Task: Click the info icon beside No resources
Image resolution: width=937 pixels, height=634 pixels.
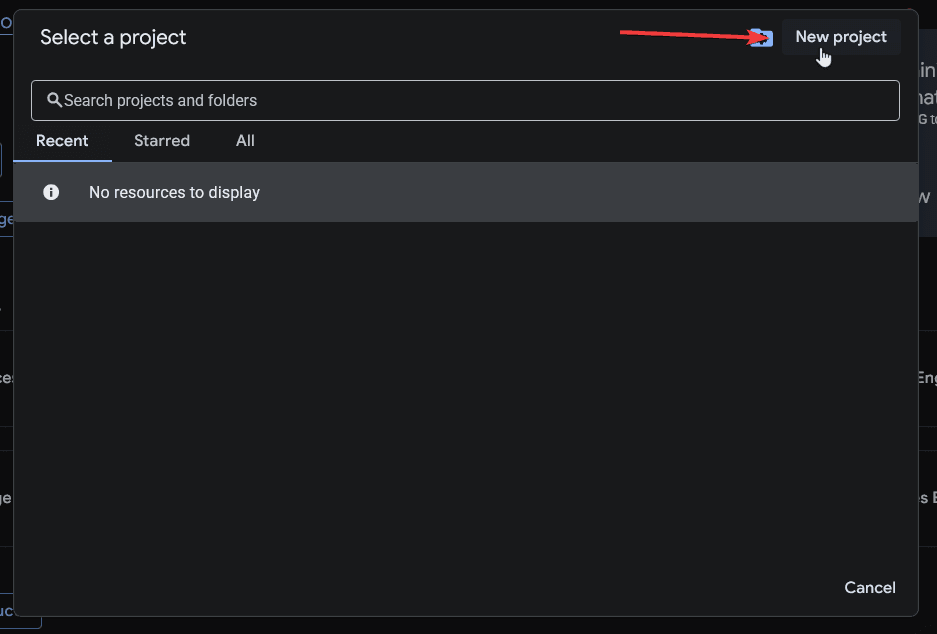Action: [51, 192]
